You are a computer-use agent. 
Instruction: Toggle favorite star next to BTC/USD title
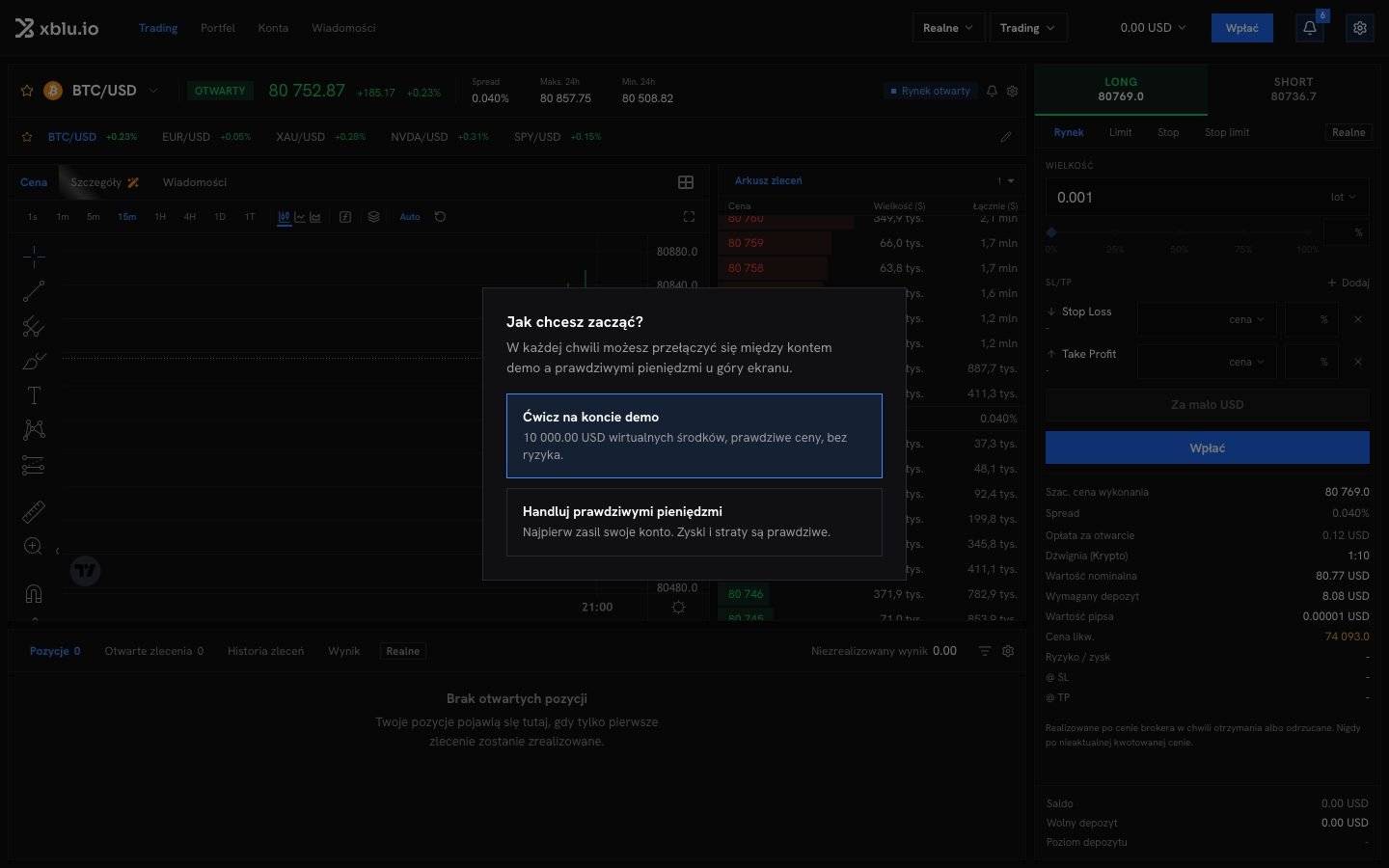(x=27, y=91)
